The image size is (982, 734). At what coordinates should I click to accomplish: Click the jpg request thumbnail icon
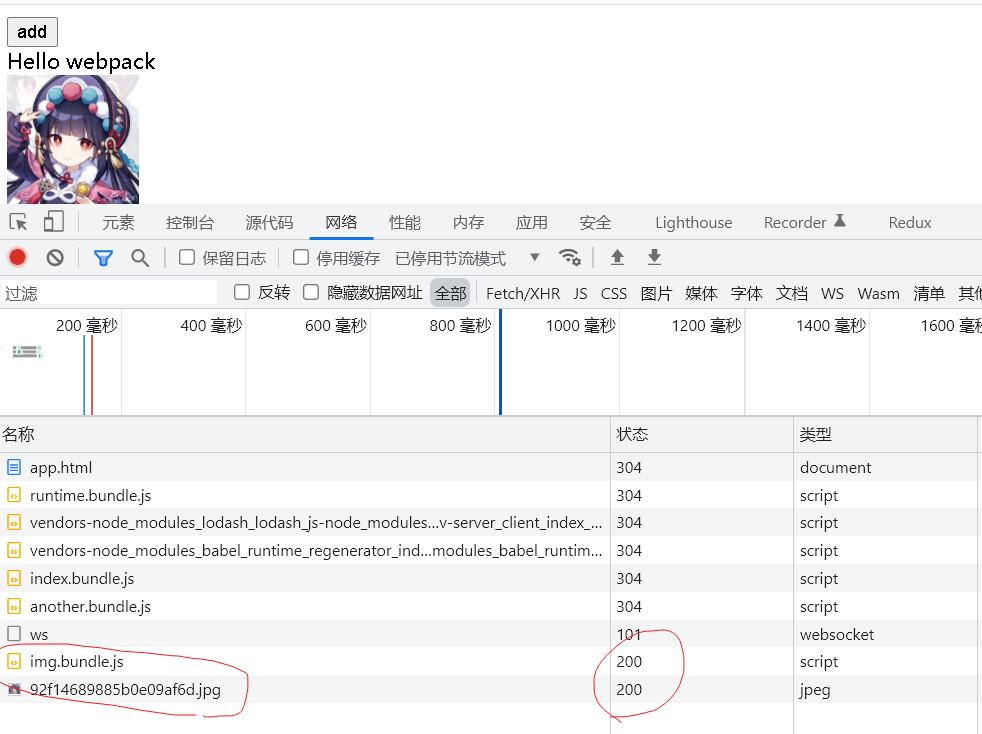click(14, 690)
